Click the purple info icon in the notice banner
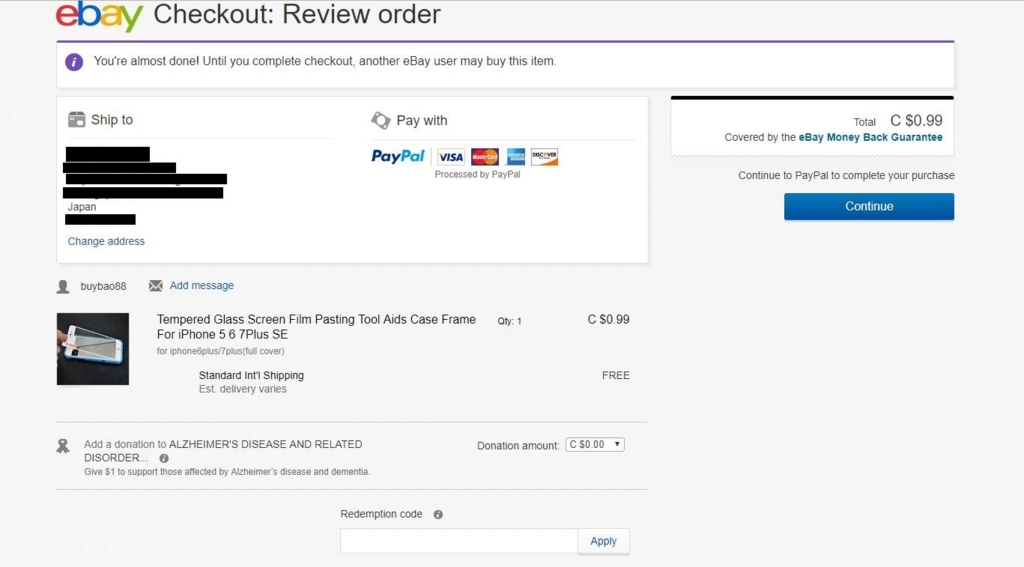The width and height of the screenshot is (1024, 567). (x=74, y=62)
